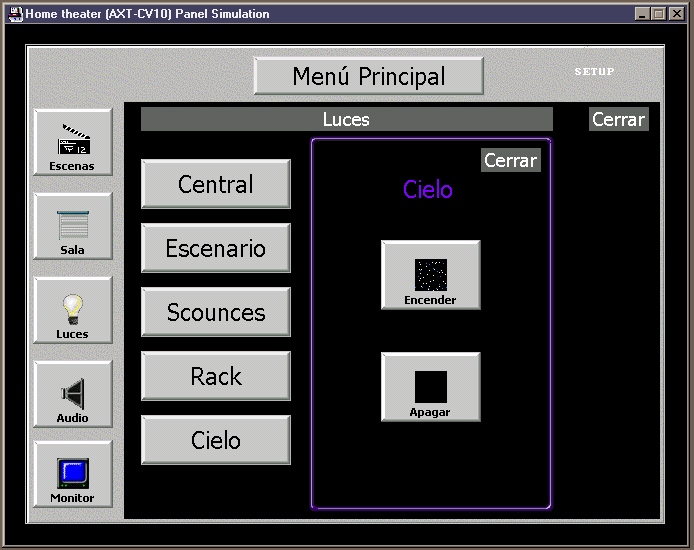The image size is (694, 550).
Task: Select the Monitor screen icon
Action: coord(73,475)
